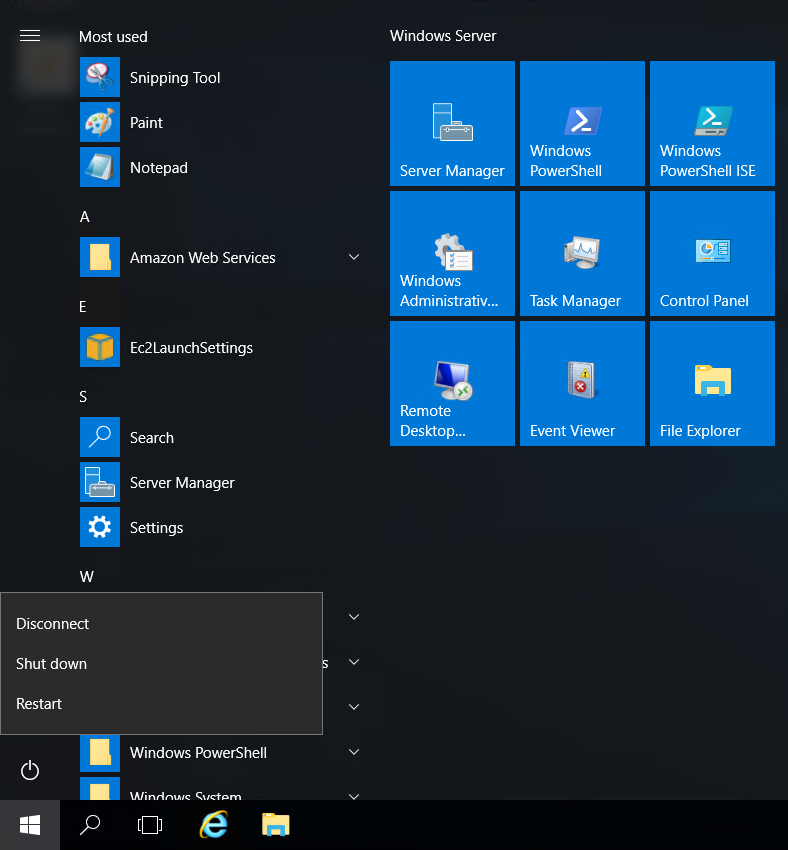This screenshot has width=788, height=850.
Task: Open the Event Viewer tile
Action: click(x=582, y=383)
